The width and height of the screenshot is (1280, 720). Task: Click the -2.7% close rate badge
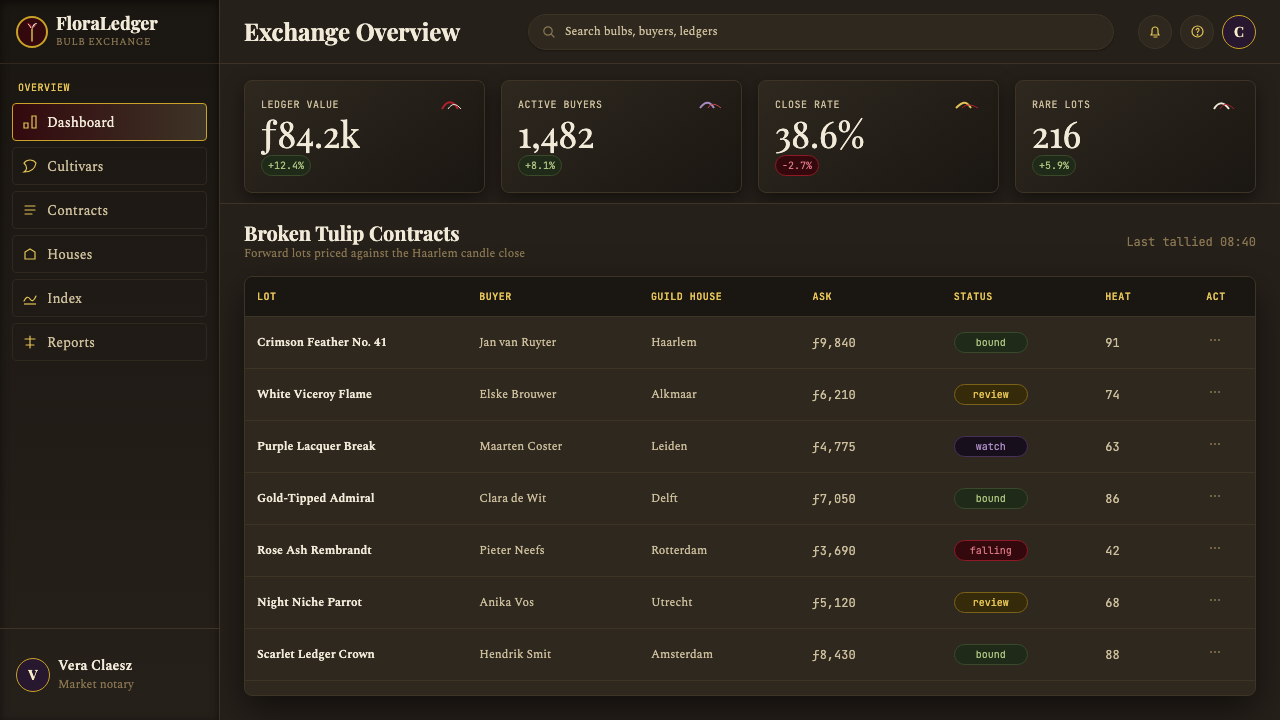coord(797,165)
